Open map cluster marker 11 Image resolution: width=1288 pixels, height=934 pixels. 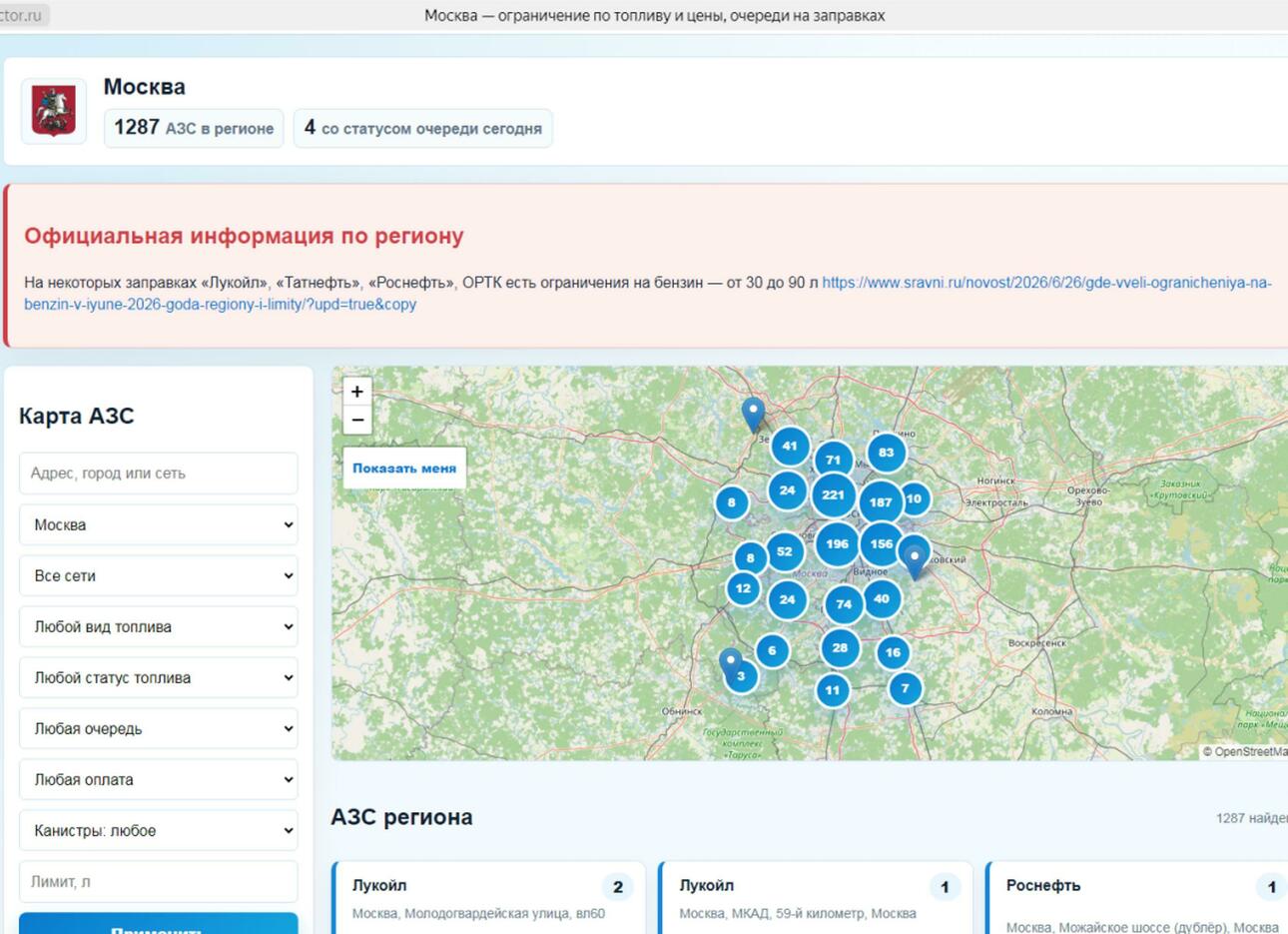[833, 689]
